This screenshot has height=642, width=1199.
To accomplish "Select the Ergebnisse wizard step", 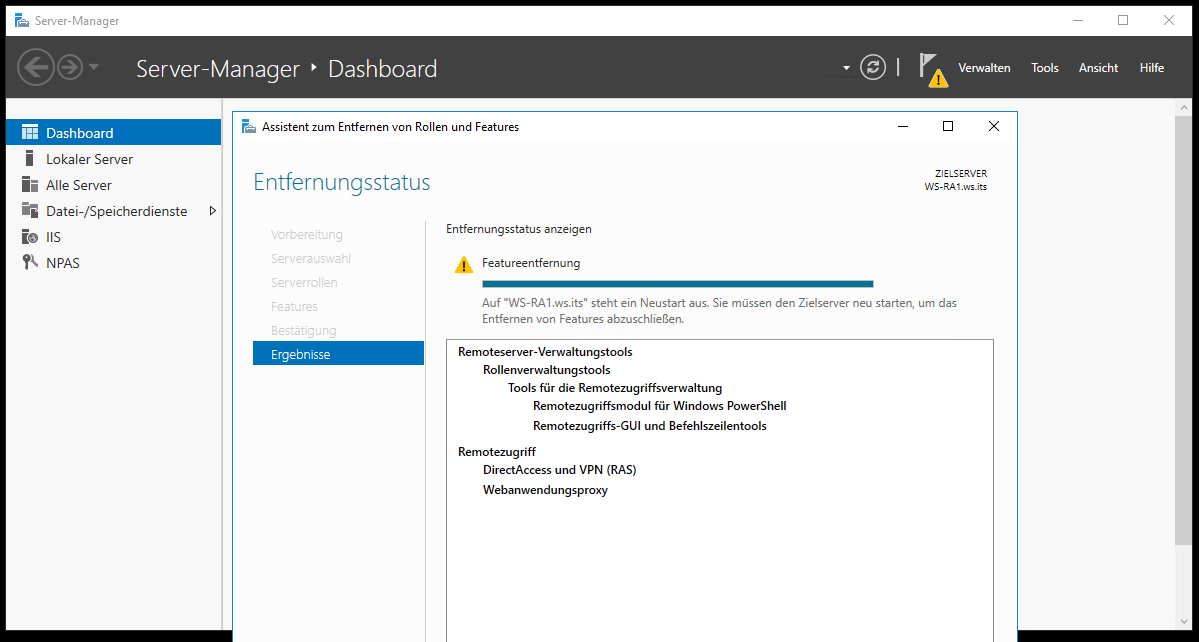I will coord(338,354).
